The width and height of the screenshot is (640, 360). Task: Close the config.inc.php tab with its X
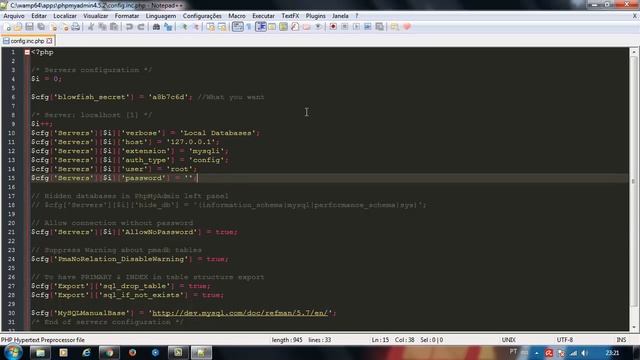pyautogui.click(x=49, y=41)
